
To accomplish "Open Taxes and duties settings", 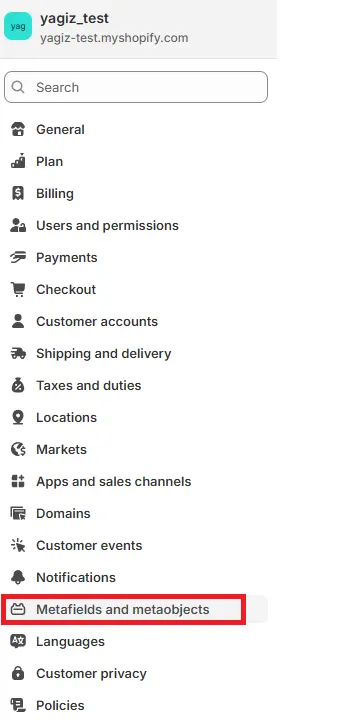I will [x=136, y=385].
